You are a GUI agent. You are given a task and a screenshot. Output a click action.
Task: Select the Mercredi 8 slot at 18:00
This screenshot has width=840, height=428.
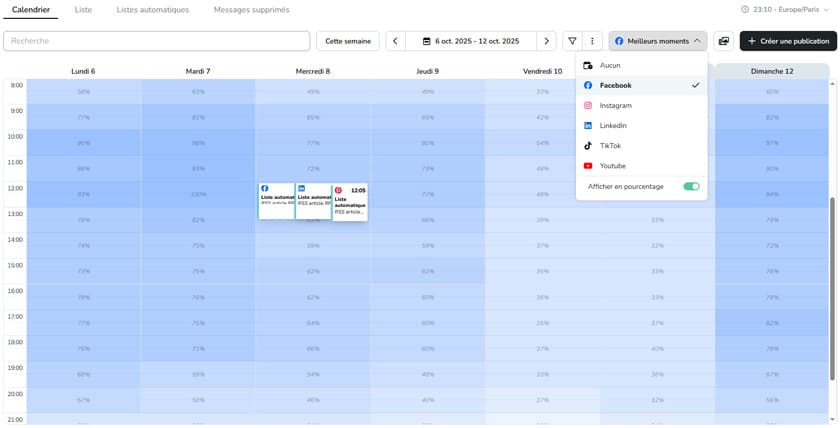(313, 349)
